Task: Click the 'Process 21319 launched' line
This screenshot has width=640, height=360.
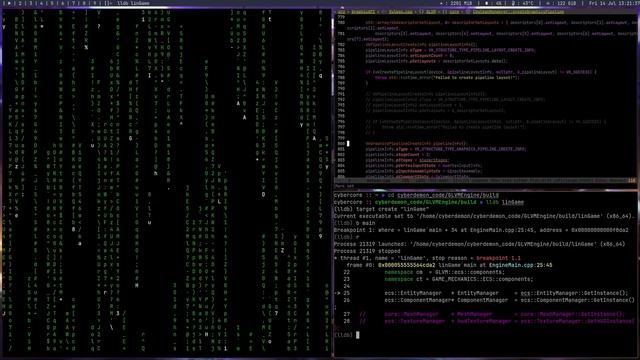Action: (479, 244)
